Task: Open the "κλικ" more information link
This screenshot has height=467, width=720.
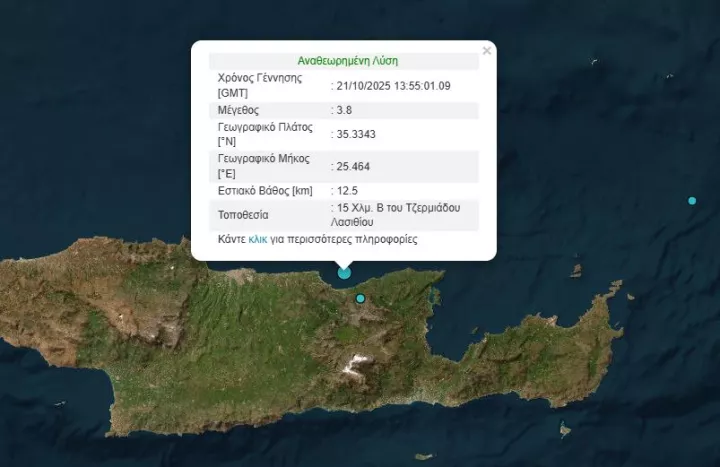Action: pos(257,240)
